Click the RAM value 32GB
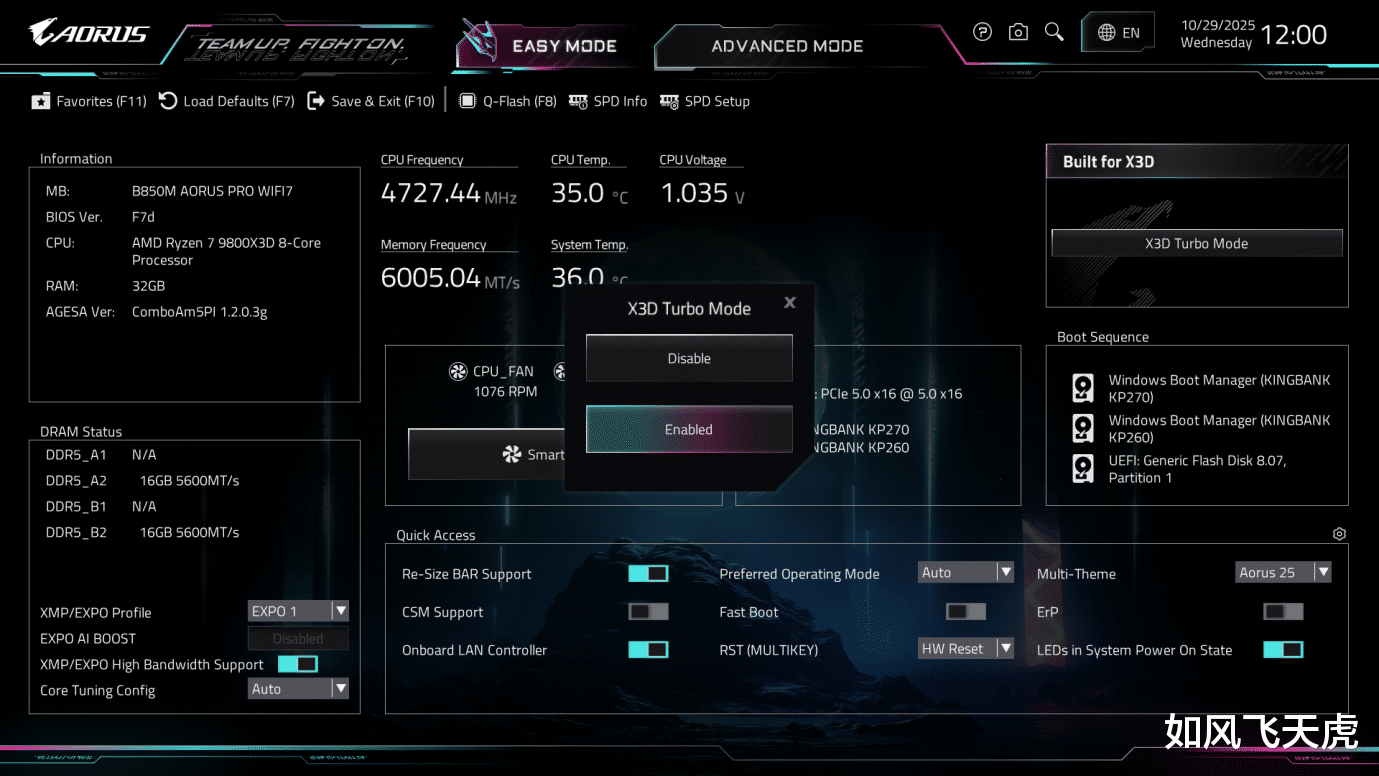Viewport: 1379px width, 776px height. point(149,286)
